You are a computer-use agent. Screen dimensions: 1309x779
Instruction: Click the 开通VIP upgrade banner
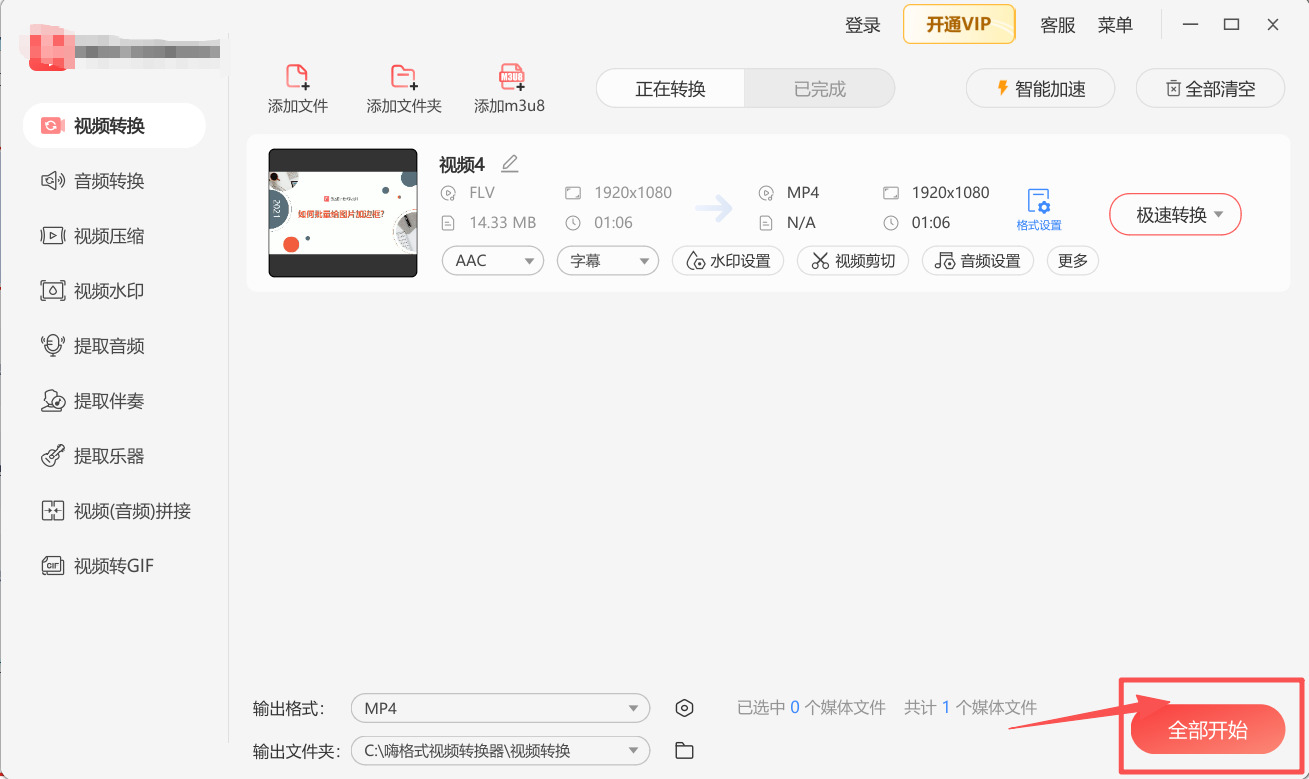point(958,24)
